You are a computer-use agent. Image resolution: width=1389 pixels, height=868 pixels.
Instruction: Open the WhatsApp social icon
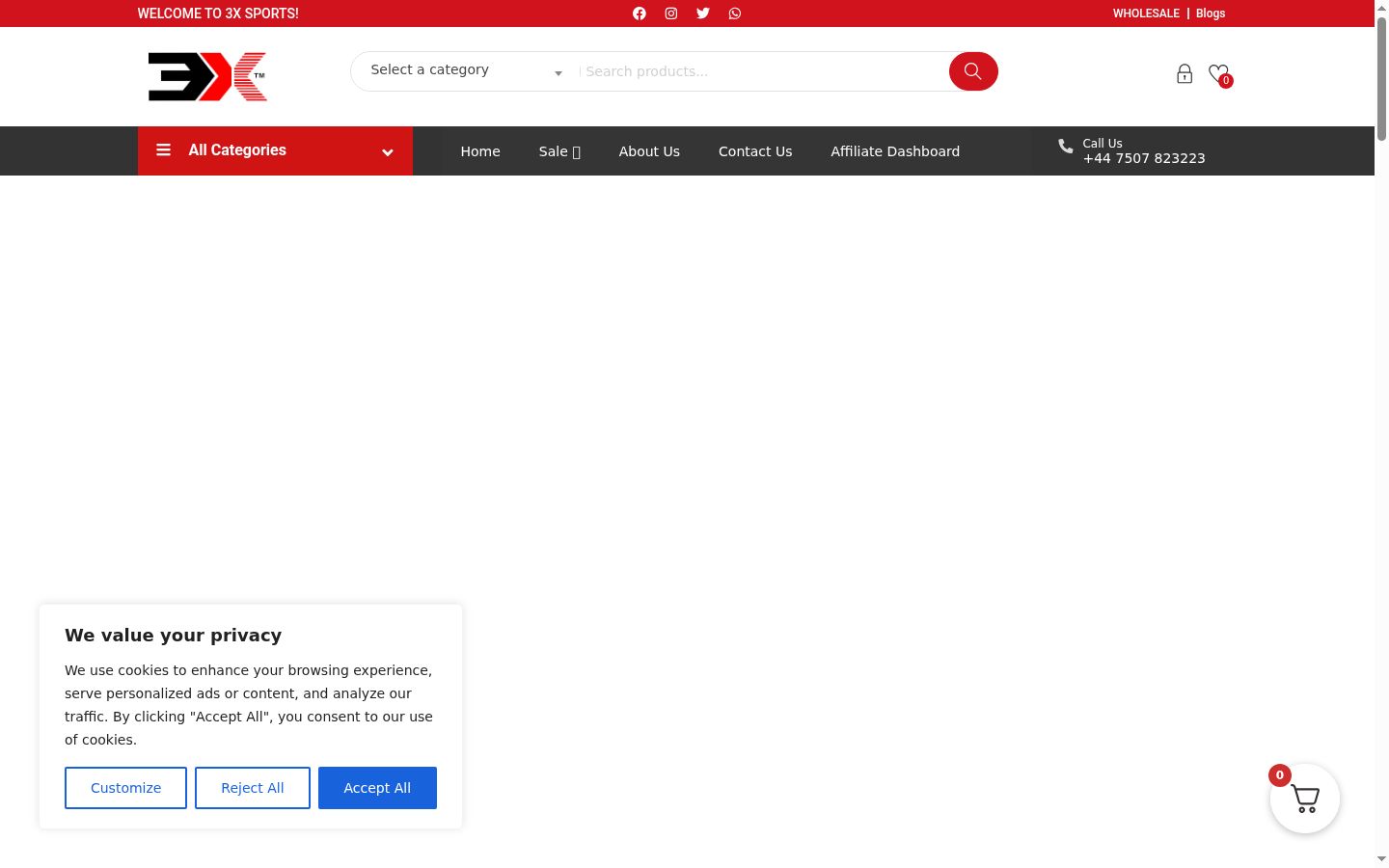(x=735, y=14)
